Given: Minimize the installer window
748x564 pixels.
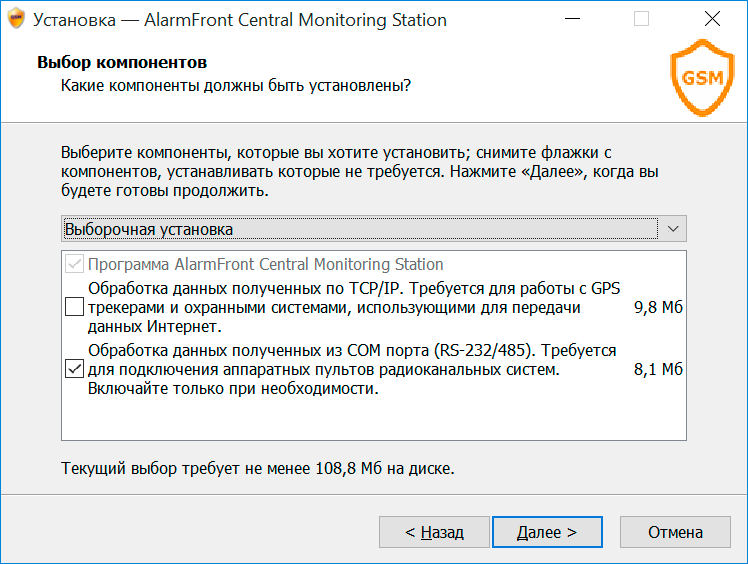Looking at the screenshot, I should pyautogui.click(x=572, y=19).
